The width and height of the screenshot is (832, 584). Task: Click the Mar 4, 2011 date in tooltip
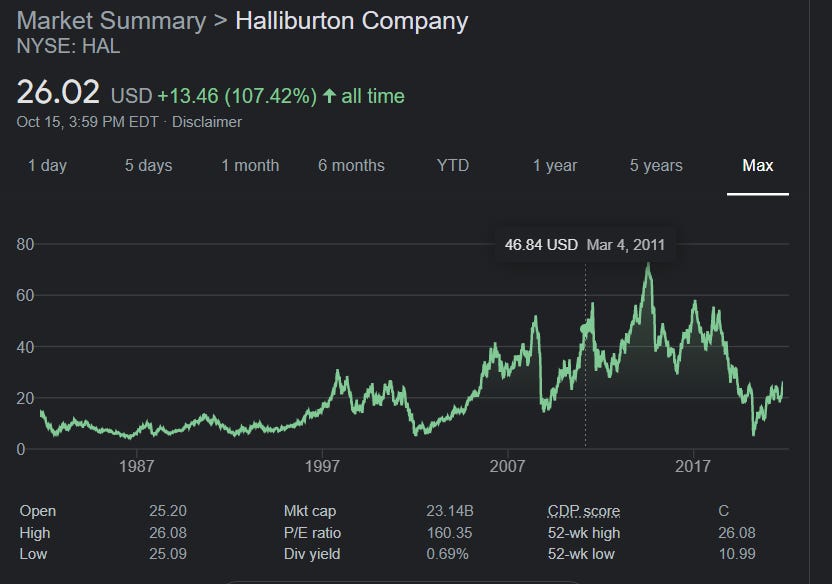click(626, 245)
